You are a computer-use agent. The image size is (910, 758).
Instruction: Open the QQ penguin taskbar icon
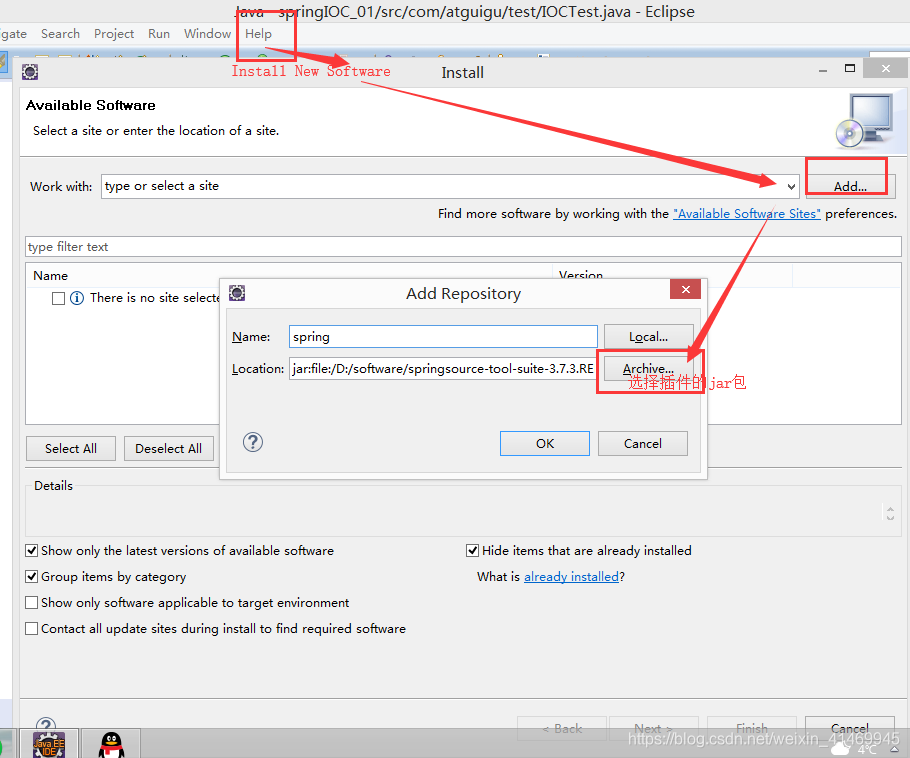pos(111,744)
